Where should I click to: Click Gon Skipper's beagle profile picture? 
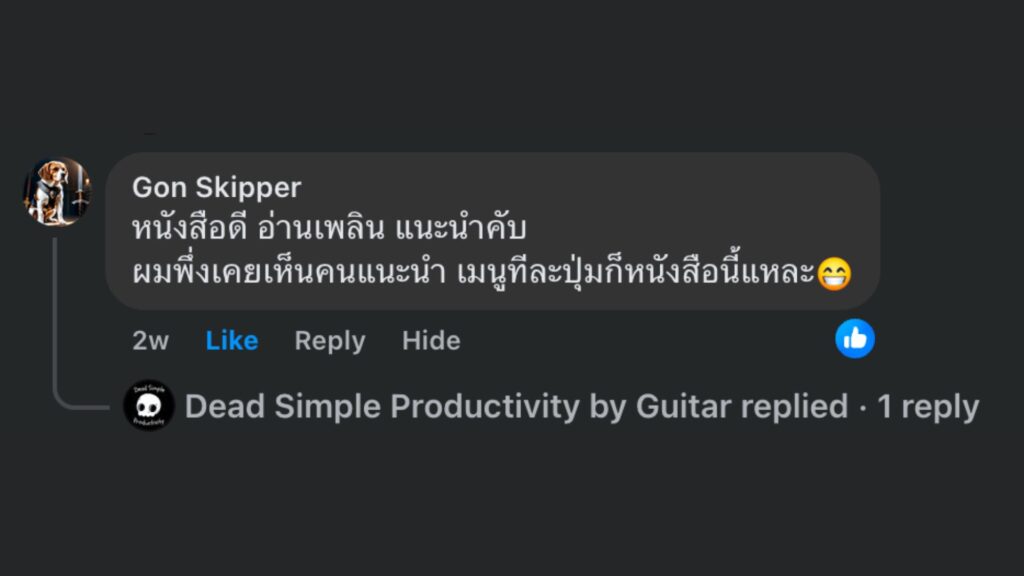58,190
